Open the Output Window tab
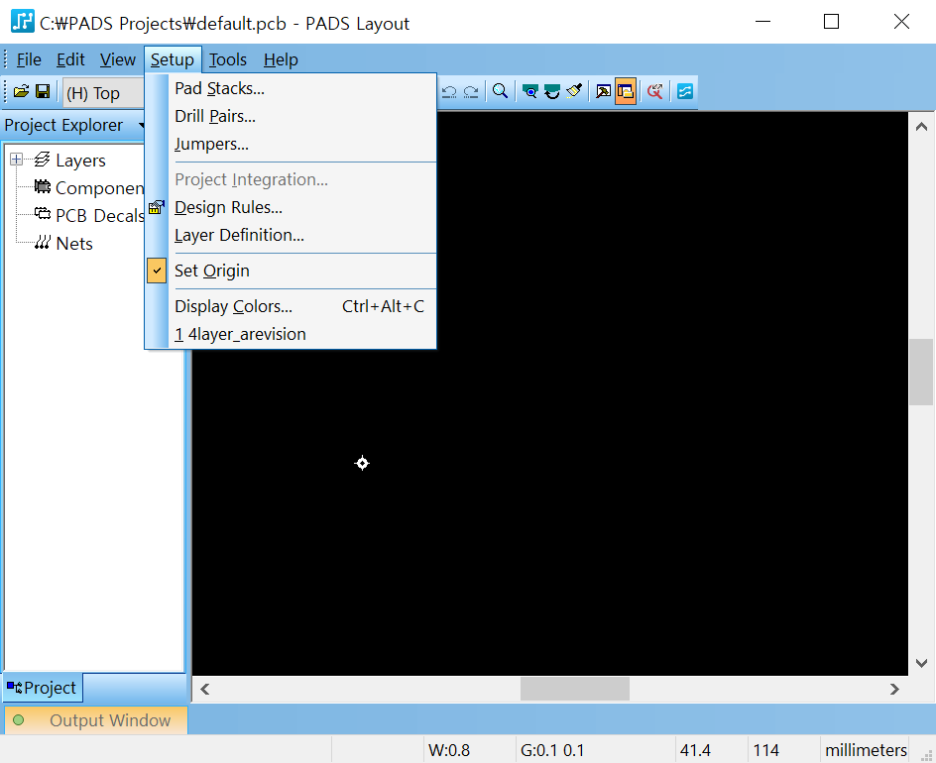The height and width of the screenshot is (763, 936). 96,720
